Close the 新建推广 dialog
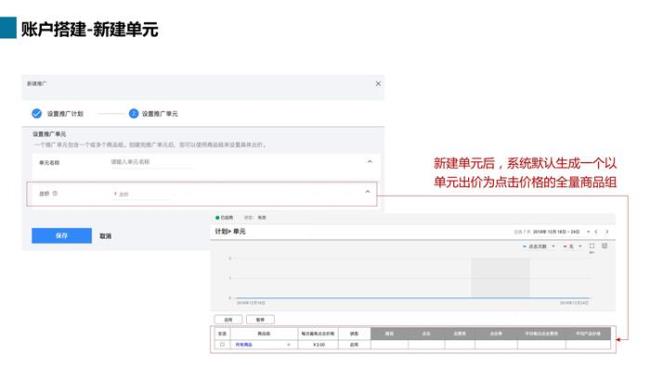 coord(378,84)
